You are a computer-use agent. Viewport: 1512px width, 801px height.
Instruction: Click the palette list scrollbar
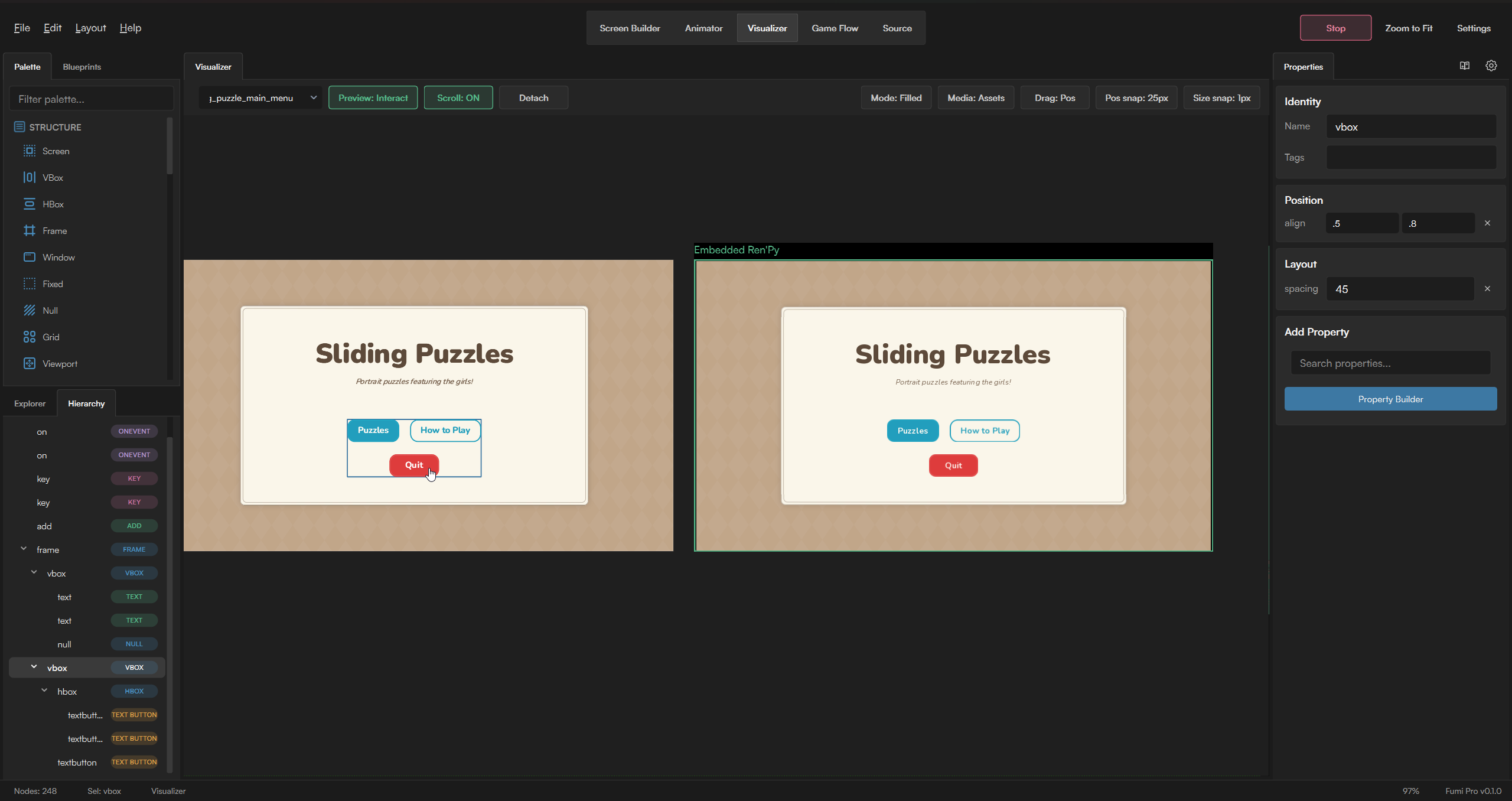(170, 146)
